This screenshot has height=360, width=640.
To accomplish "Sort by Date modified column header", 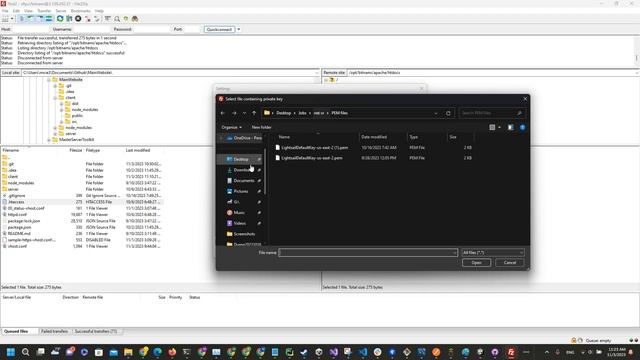I will tap(374, 137).
